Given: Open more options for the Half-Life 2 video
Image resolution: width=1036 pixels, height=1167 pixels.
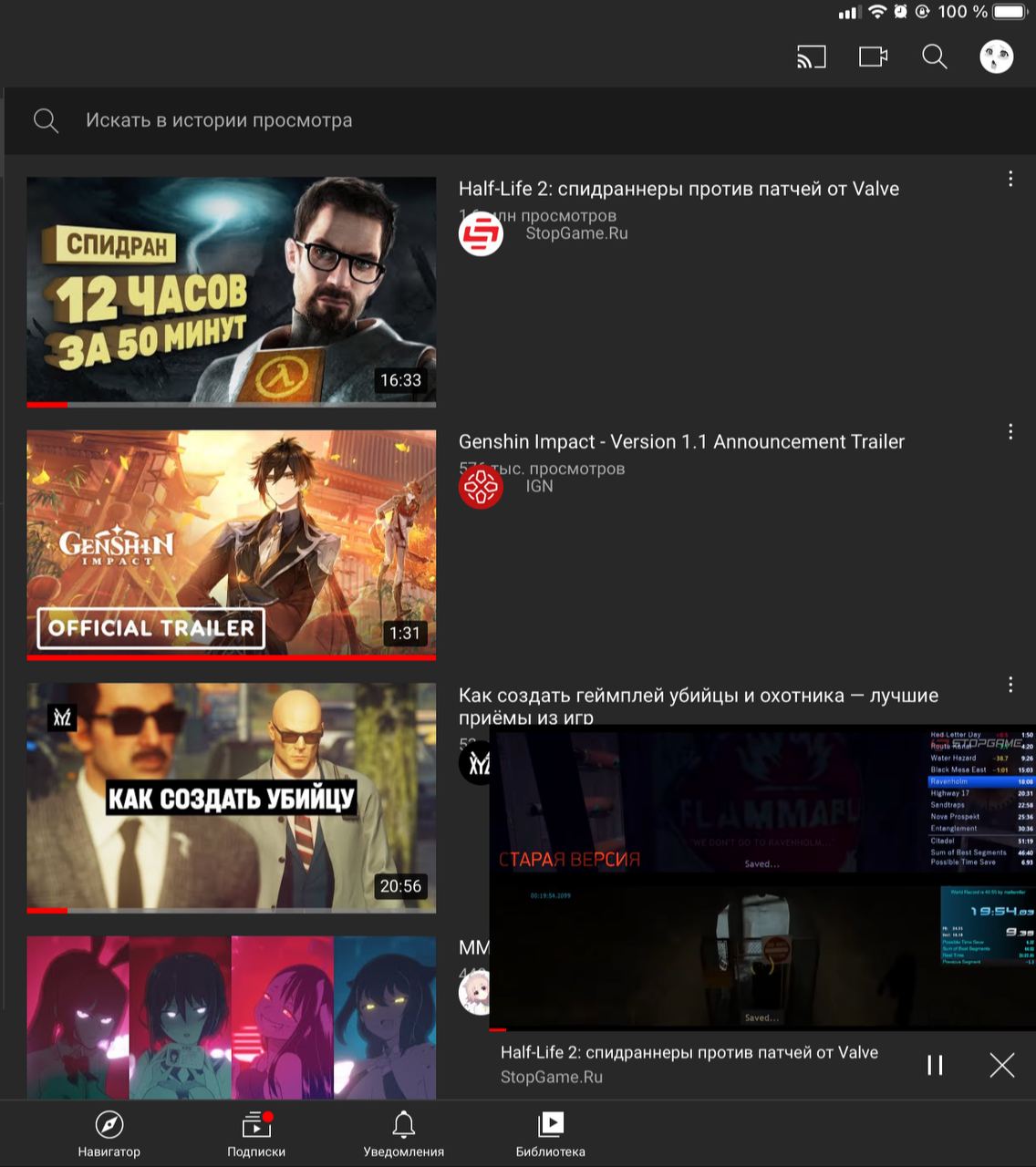Looking at the screenshot, I should [1010, 179].
